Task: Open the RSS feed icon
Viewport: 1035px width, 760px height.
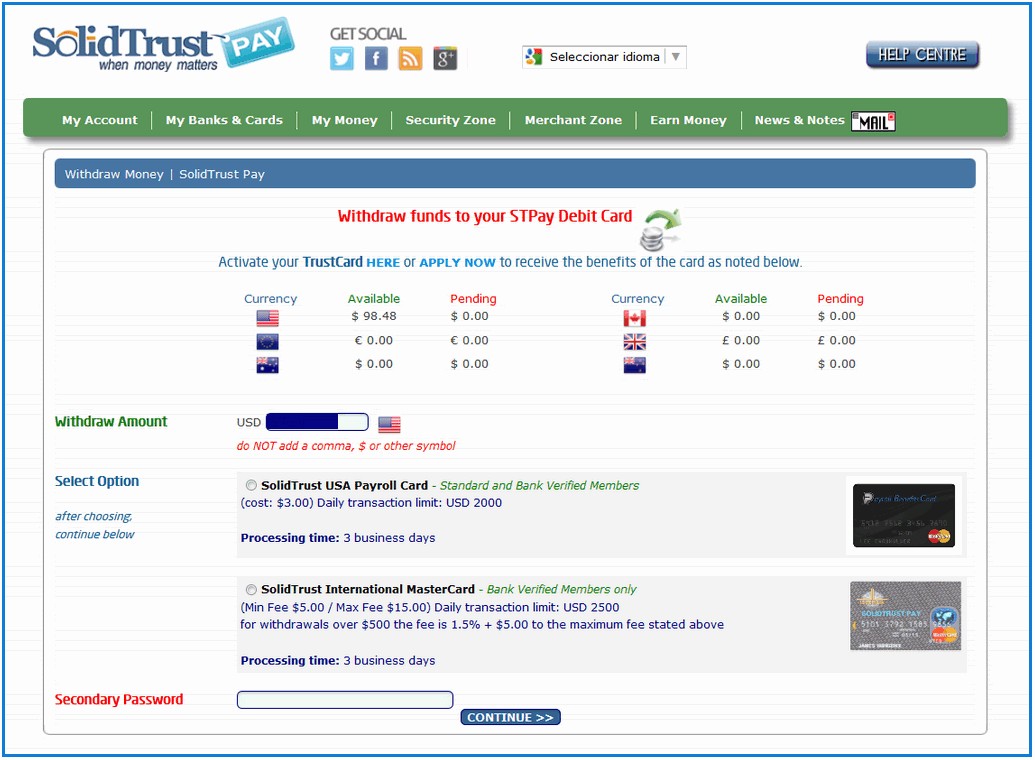Action: 411,59
